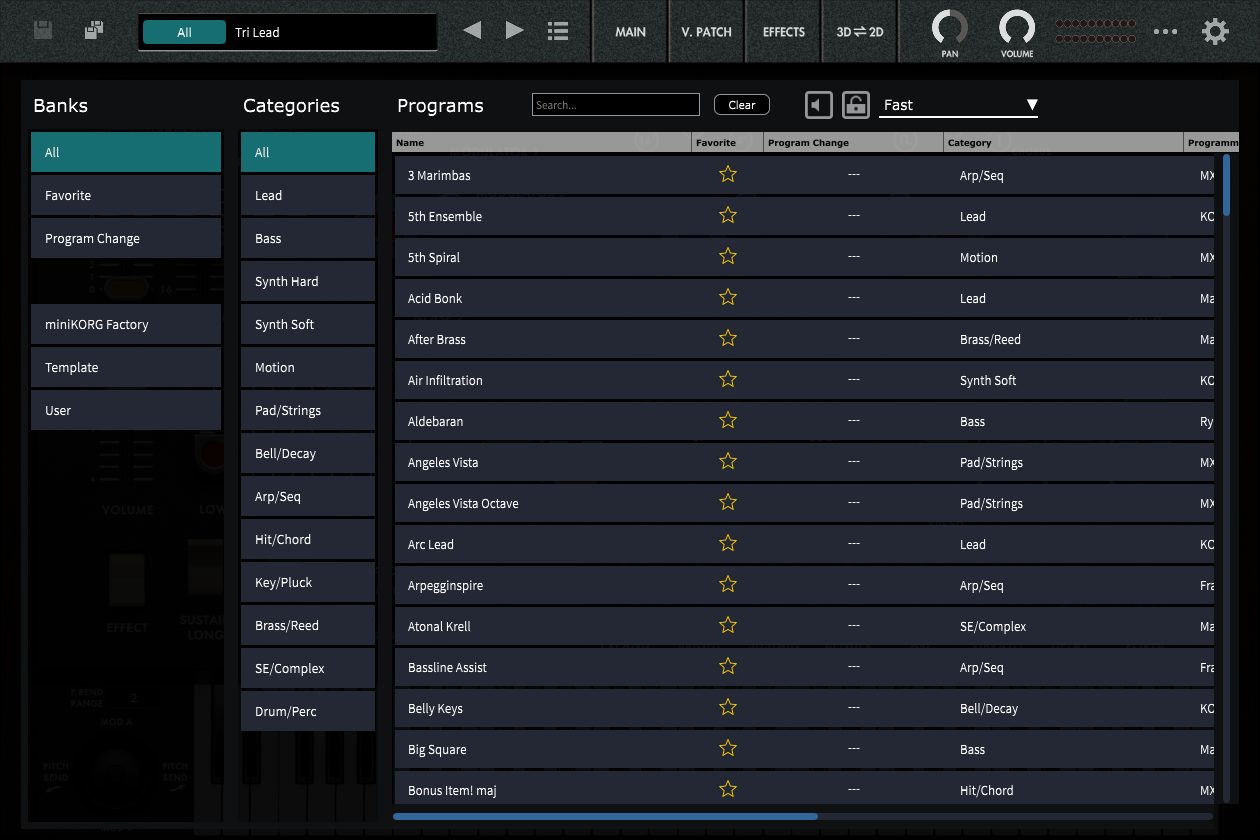
Task: Open the Fast speed dropdown
Action: 958,104
